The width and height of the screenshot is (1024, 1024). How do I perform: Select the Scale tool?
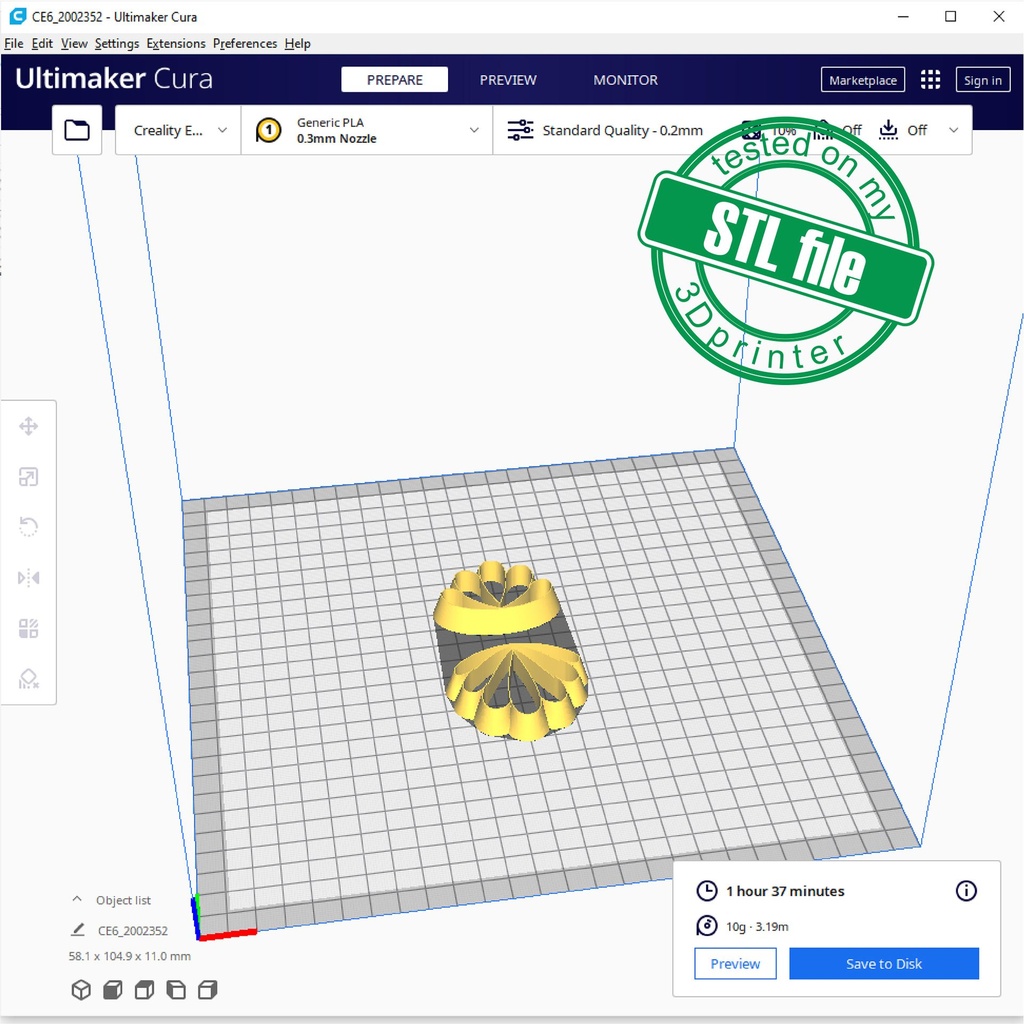28,477
